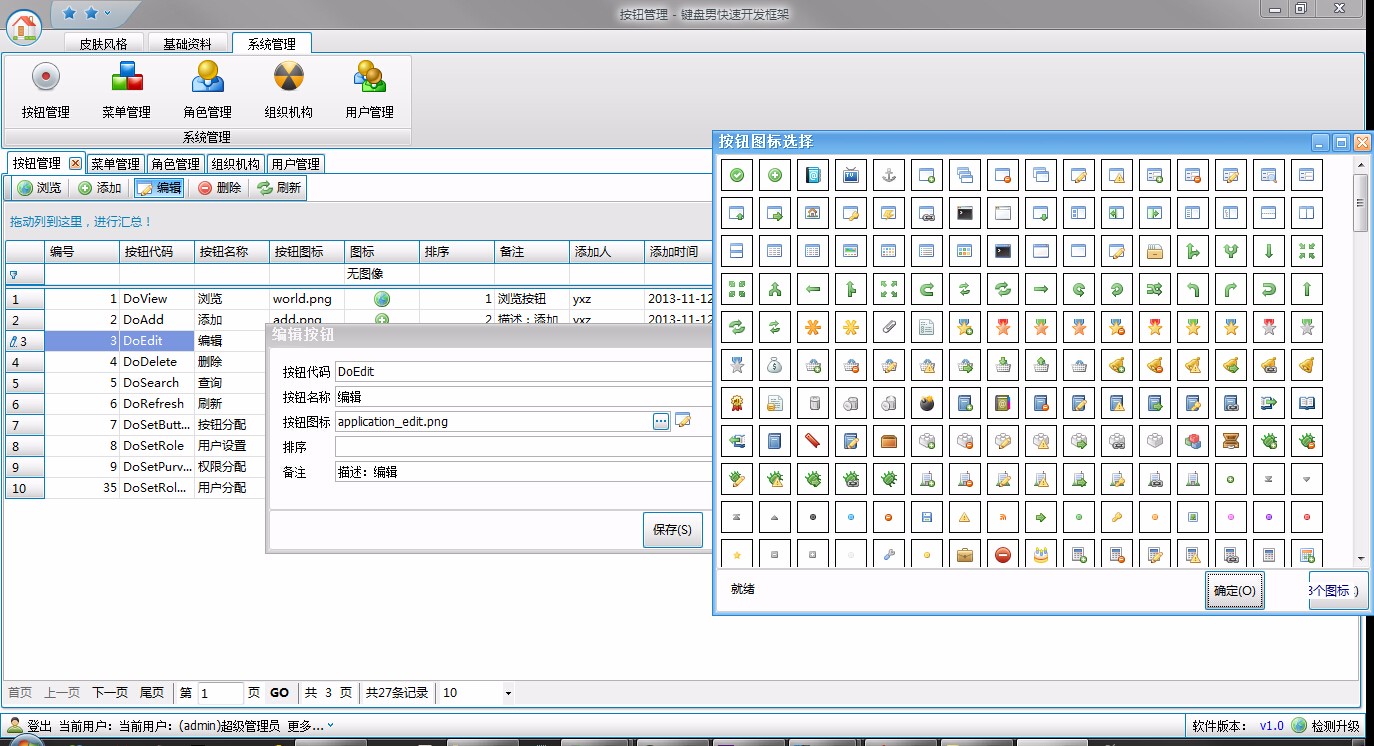The image size is (1374, 746).
Task: Open 用户管理 via the ribbon icon
Action: [368, 88]
